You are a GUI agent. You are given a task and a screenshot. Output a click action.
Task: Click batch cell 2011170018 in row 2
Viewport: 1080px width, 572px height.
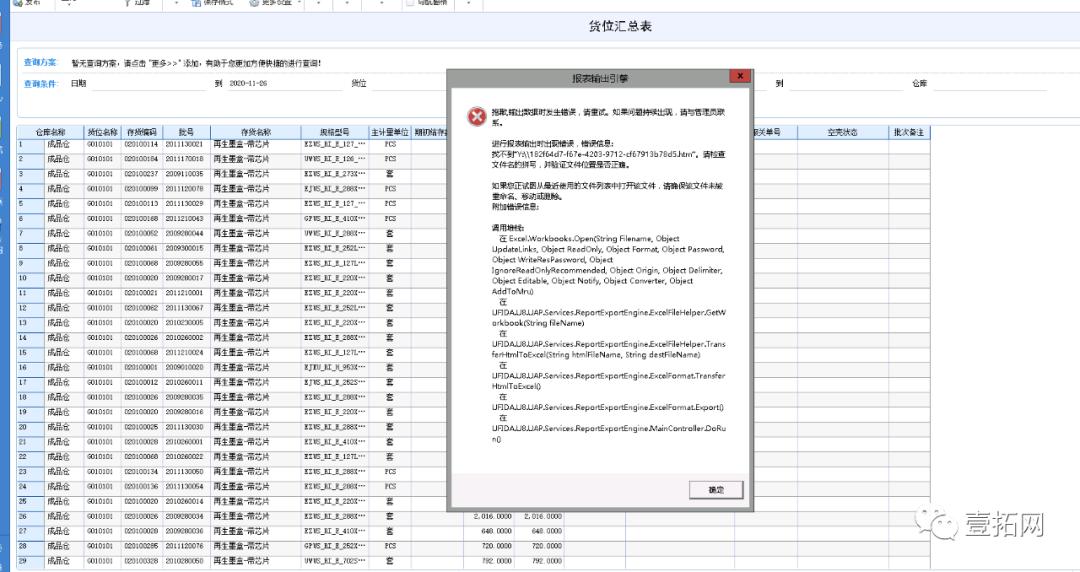185,159
